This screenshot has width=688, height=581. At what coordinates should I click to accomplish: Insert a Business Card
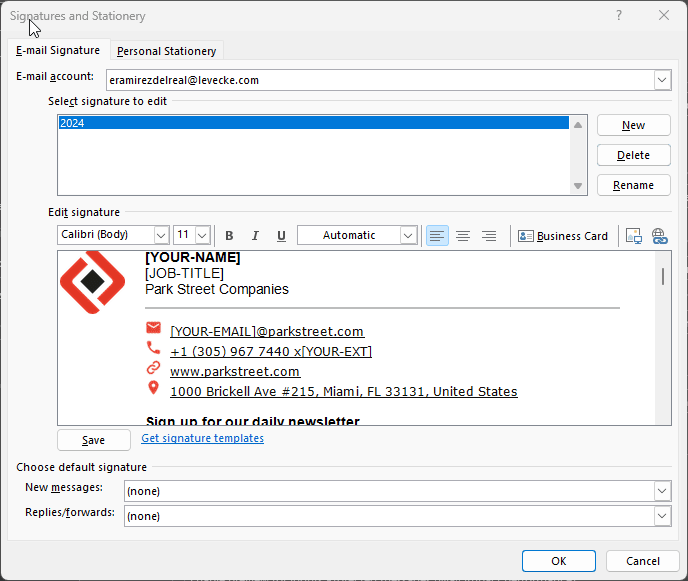click(x=563, y=236)
